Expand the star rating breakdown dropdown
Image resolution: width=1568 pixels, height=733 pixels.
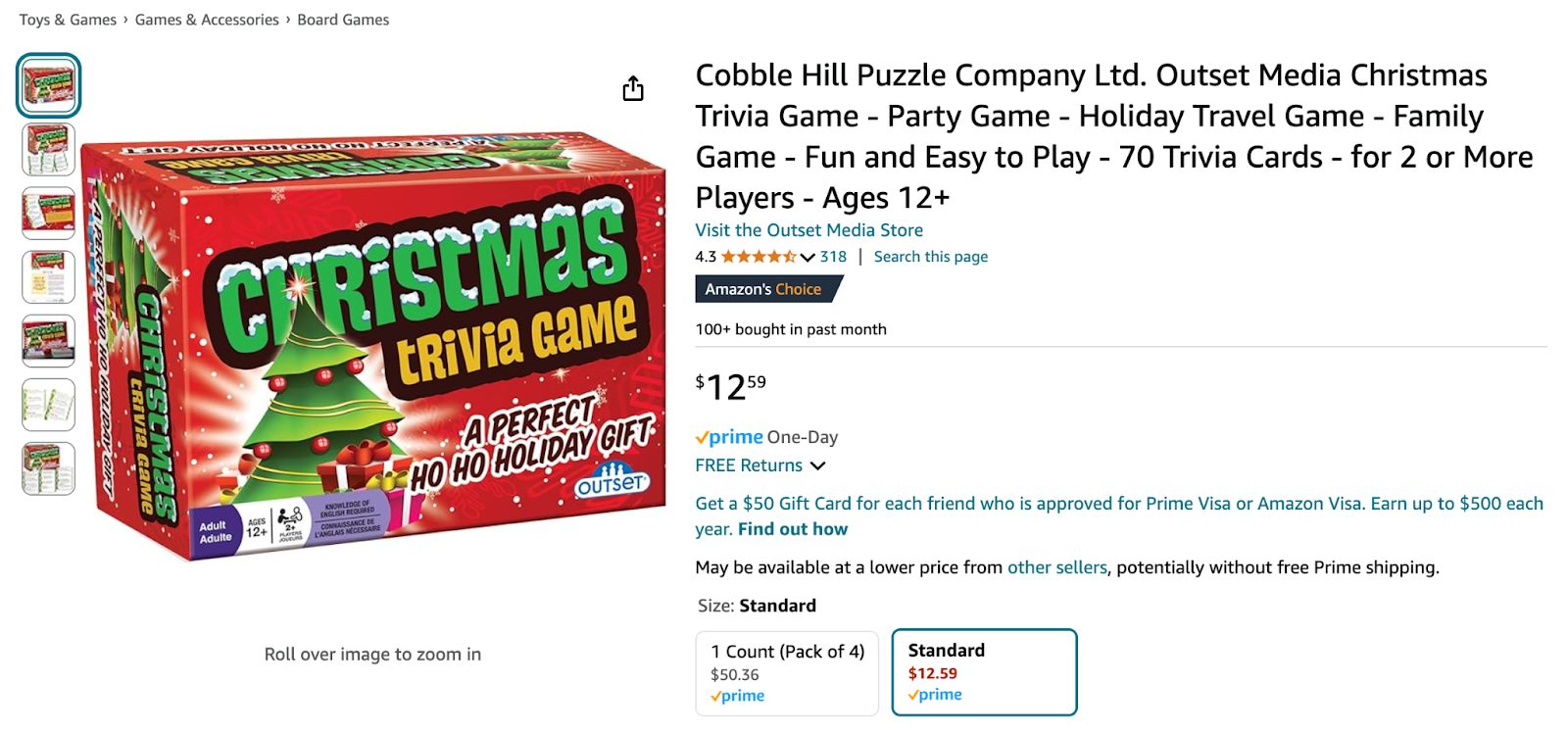pos(807,257)
